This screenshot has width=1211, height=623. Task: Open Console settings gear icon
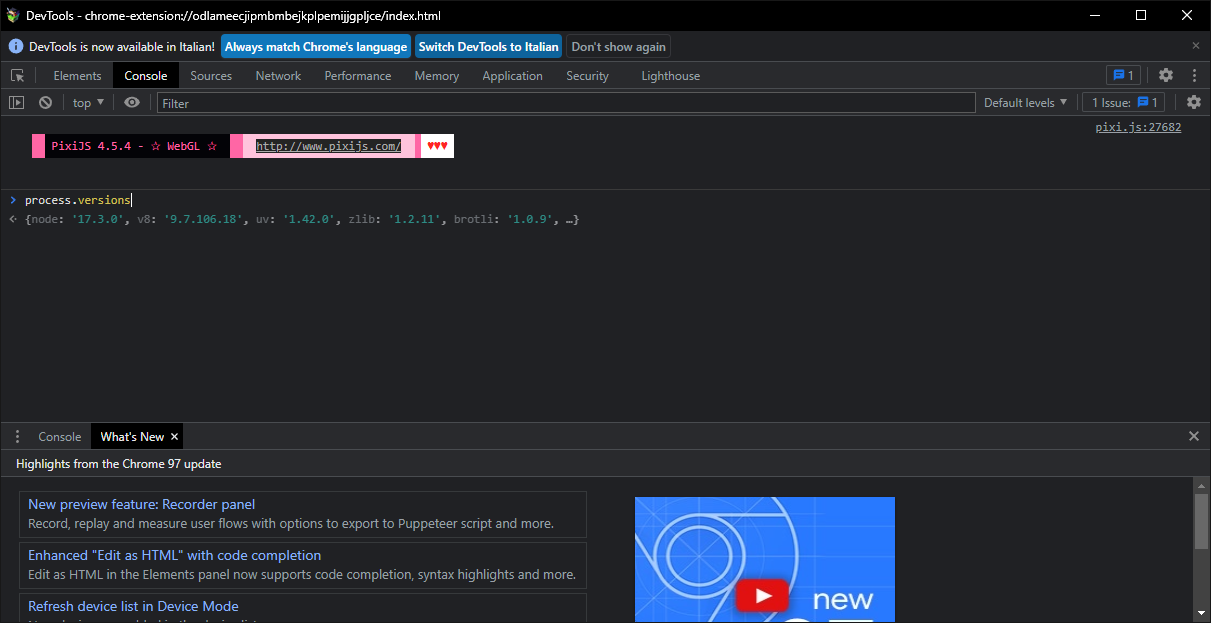point(1194,102)
